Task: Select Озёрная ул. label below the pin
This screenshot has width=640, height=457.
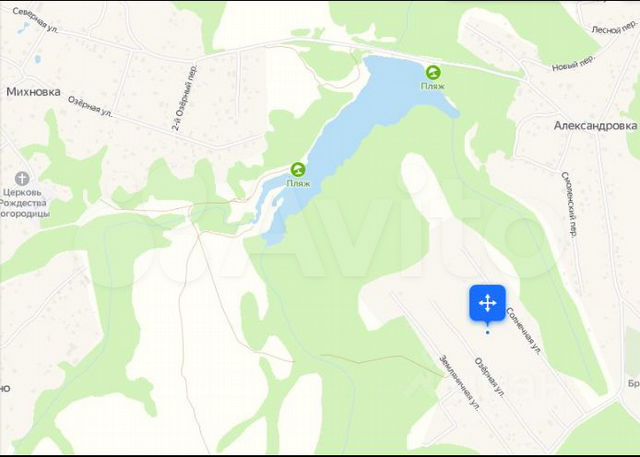Action: coord(490,378)
